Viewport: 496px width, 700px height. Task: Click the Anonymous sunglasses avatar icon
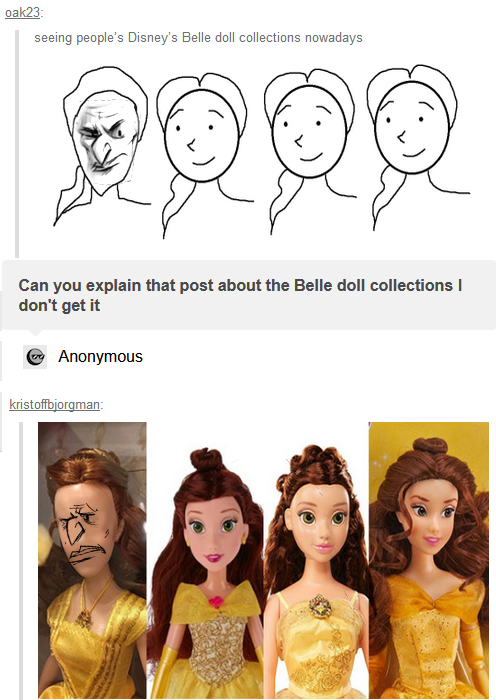pyautogui.click(x=35, y=357)
